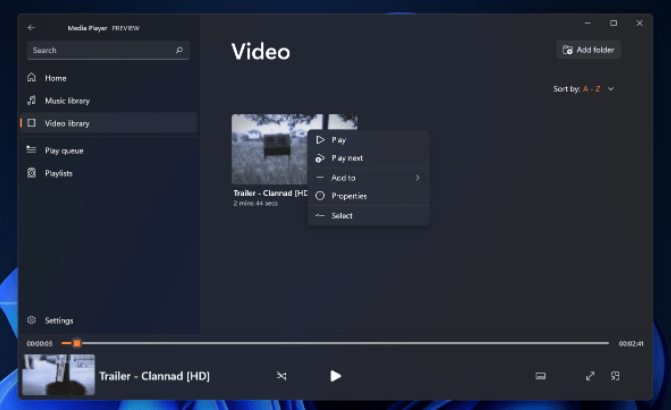Click the Trailer - Clannad video thumbnail
671x410 pixels.
270,149
